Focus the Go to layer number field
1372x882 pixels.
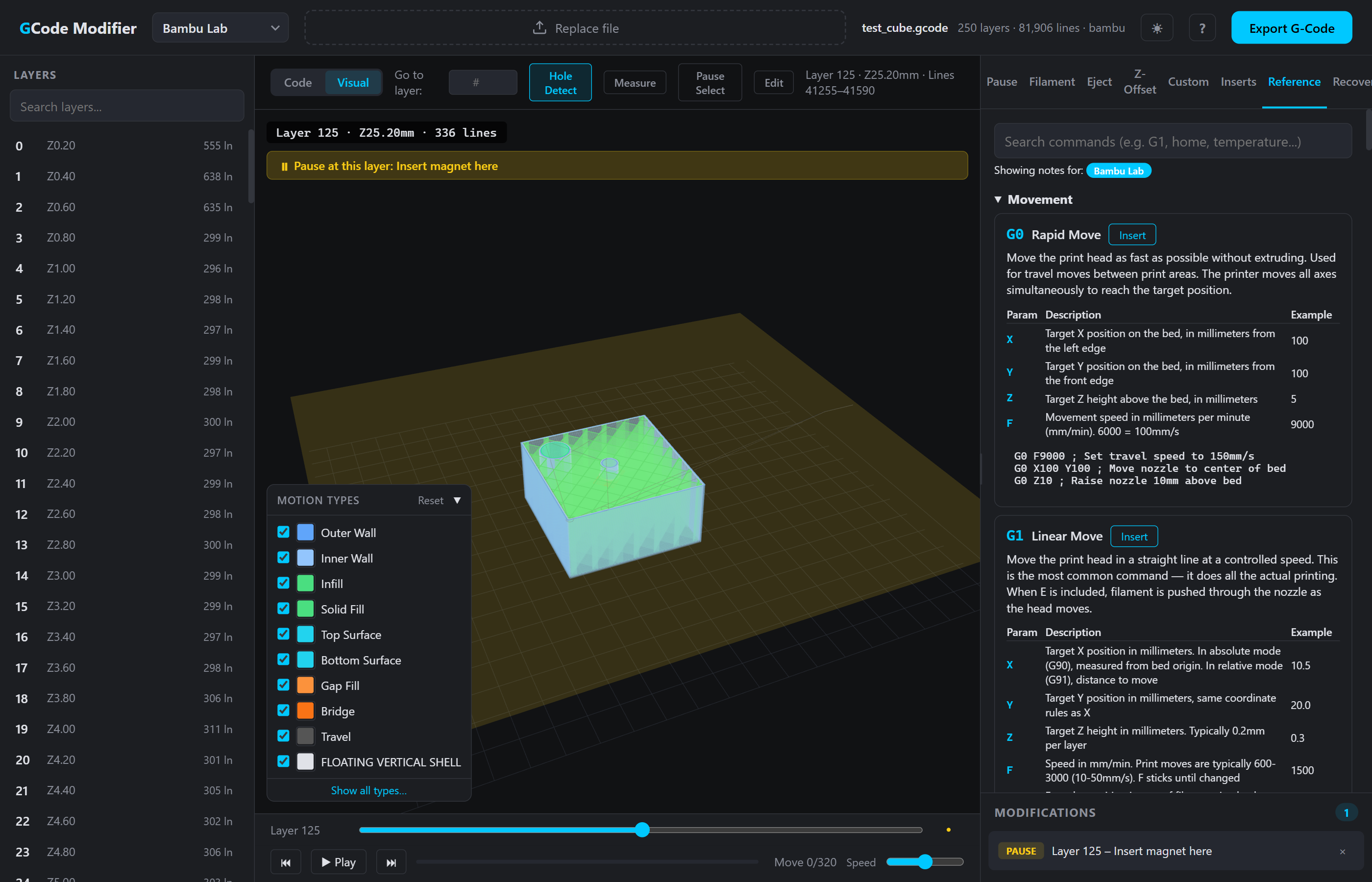(x=483, y=82)
